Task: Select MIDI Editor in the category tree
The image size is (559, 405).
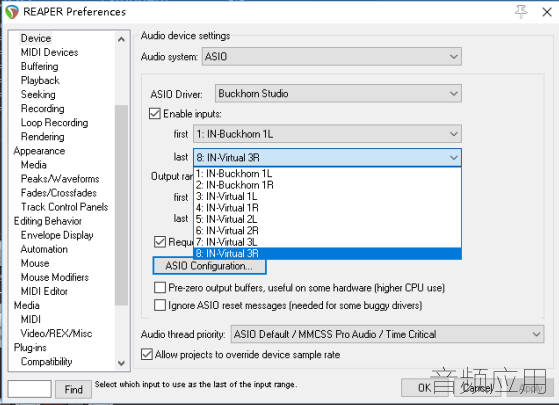Action: [44, 291]
